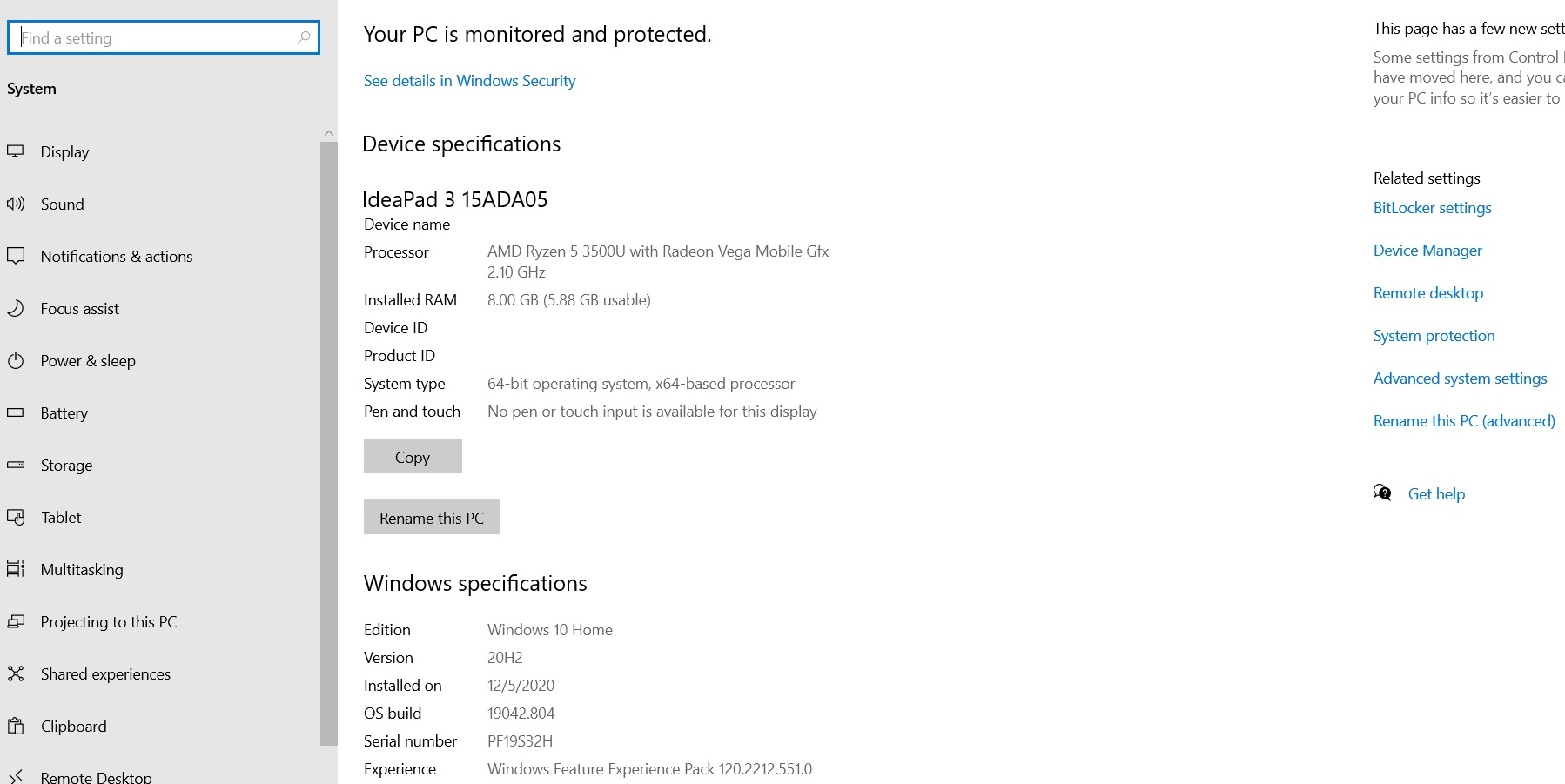Click the Remote Desktop icon
This screenshot has width=1565, height=784.
[x=15, y=776]
